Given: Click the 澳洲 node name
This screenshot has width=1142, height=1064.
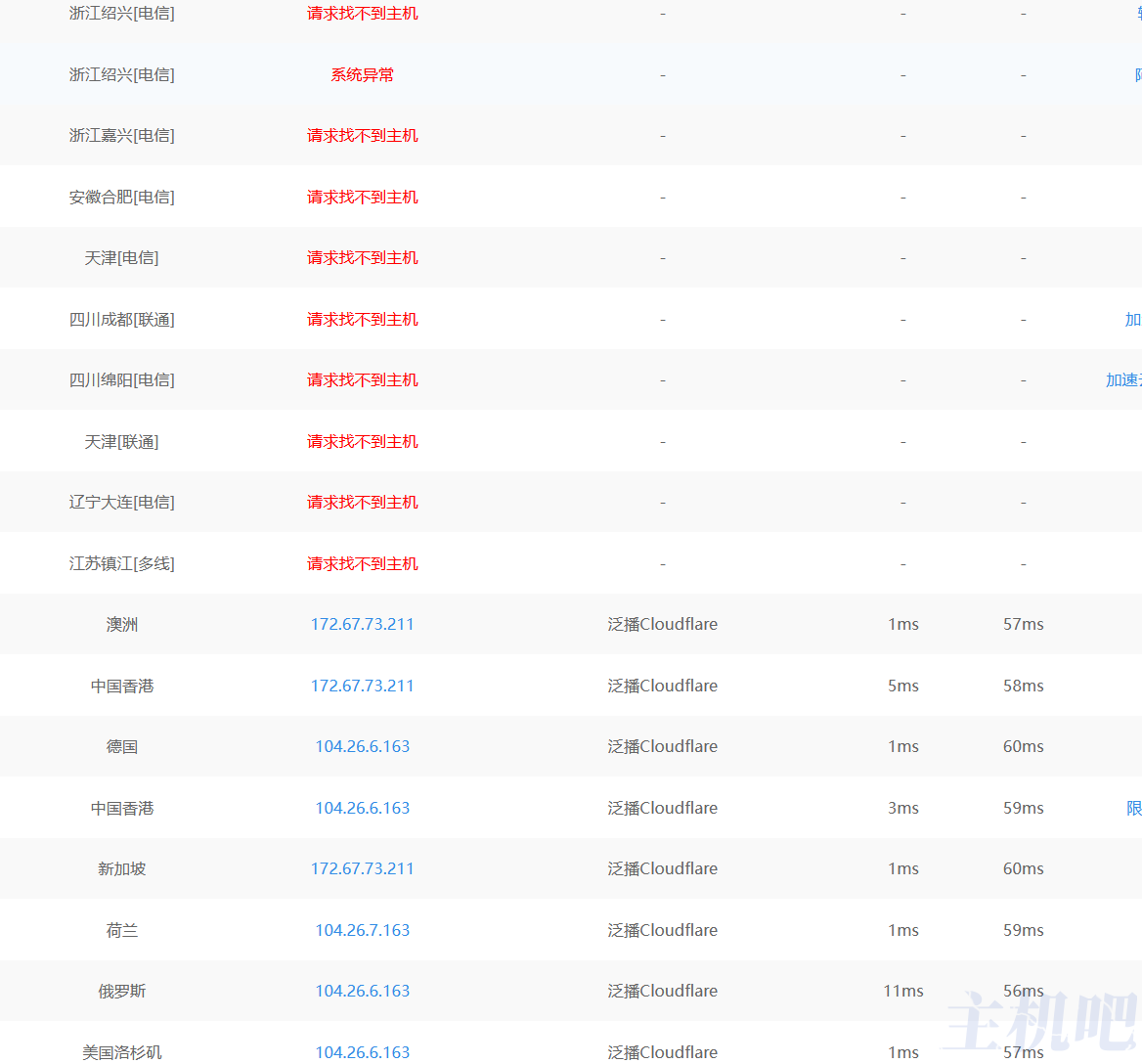Looking at the screenshot, I should 121,624.
